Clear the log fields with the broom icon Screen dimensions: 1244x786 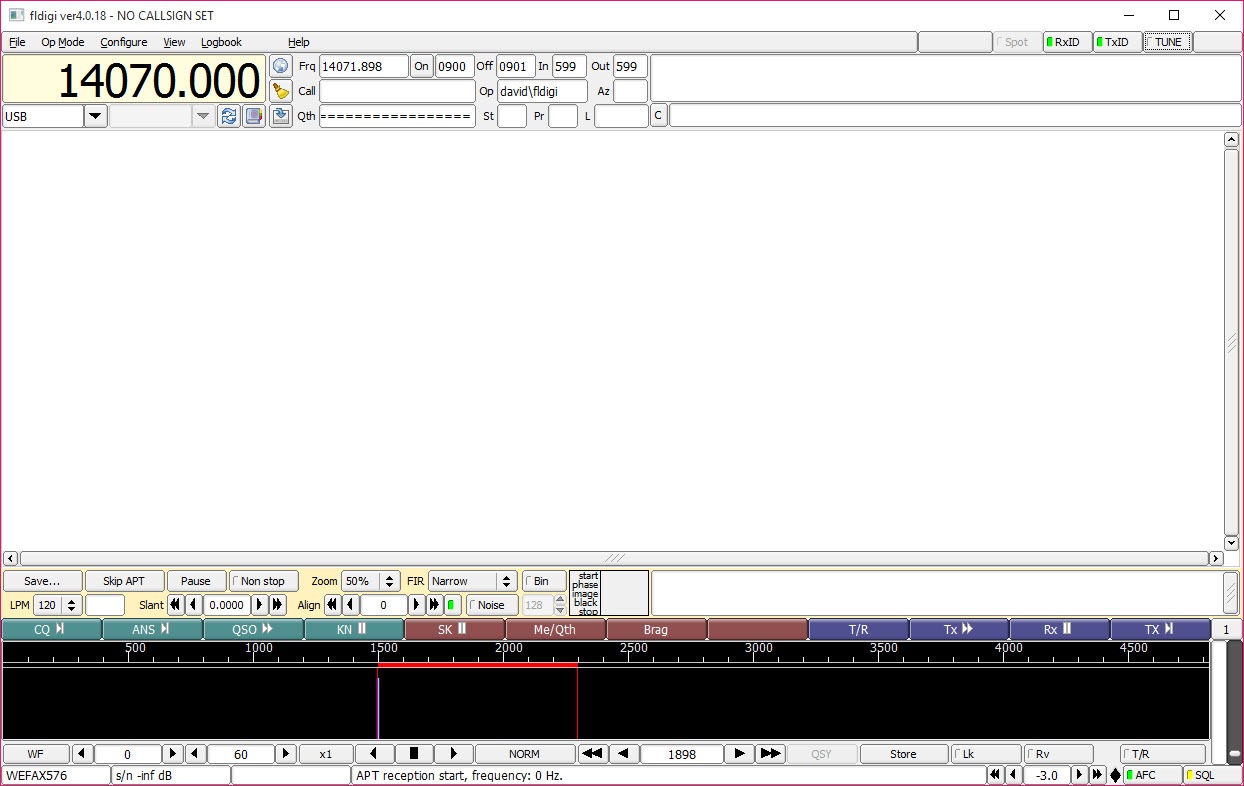coord(281,91)
